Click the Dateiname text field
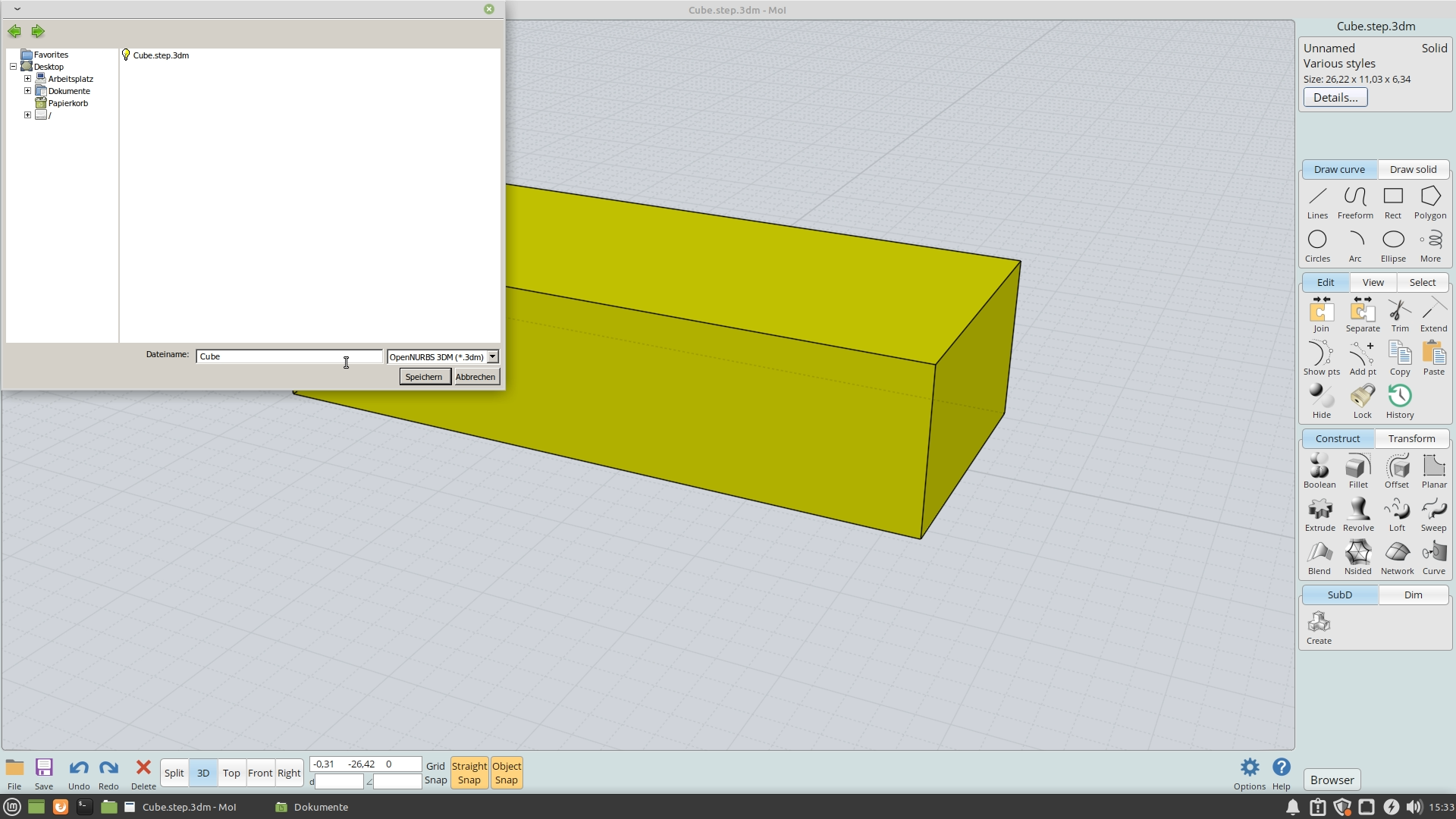This screenshot has width=1456, height=819. pos(288,356)
